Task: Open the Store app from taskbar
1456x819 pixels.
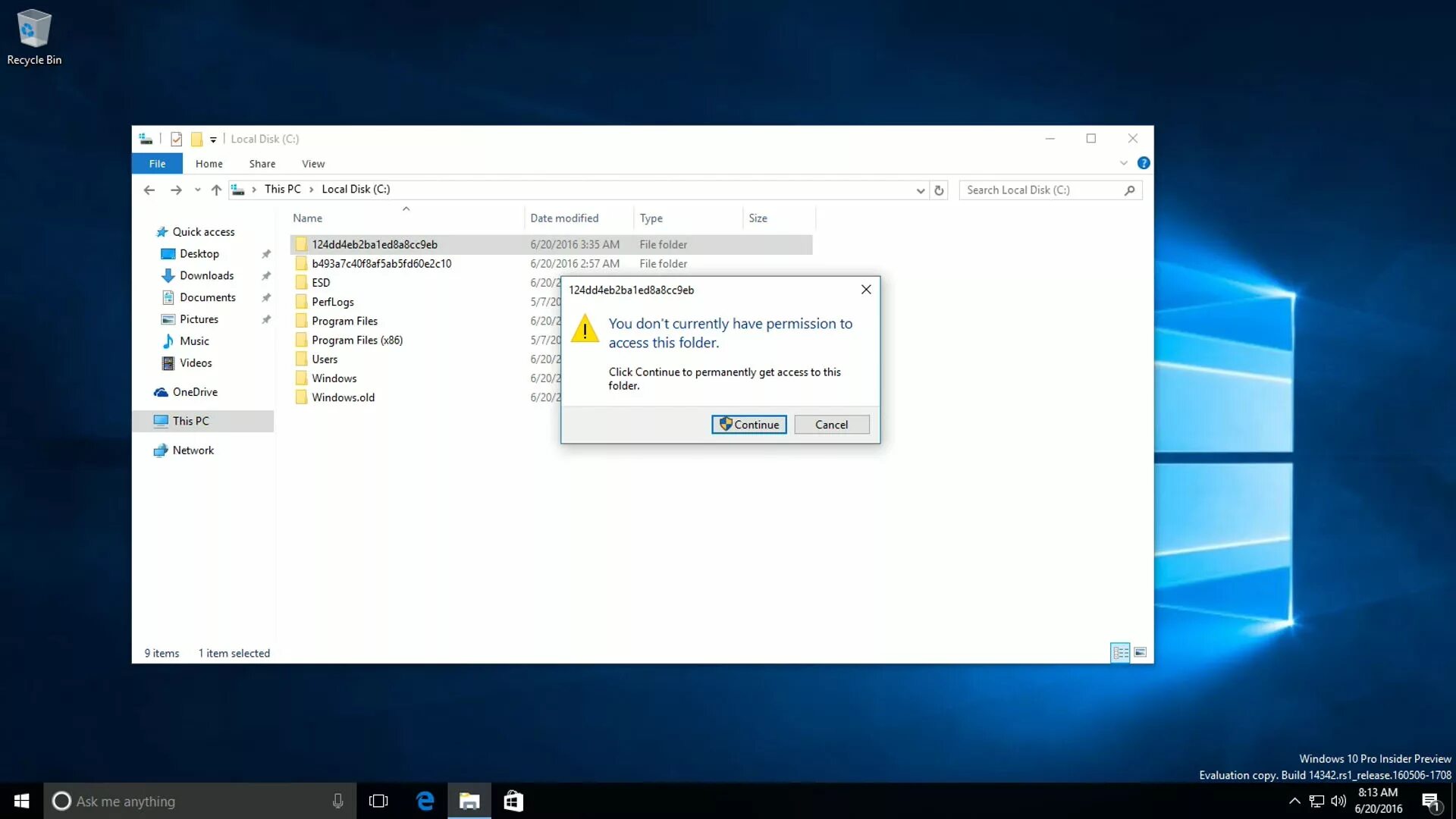Action: (513, 801)
